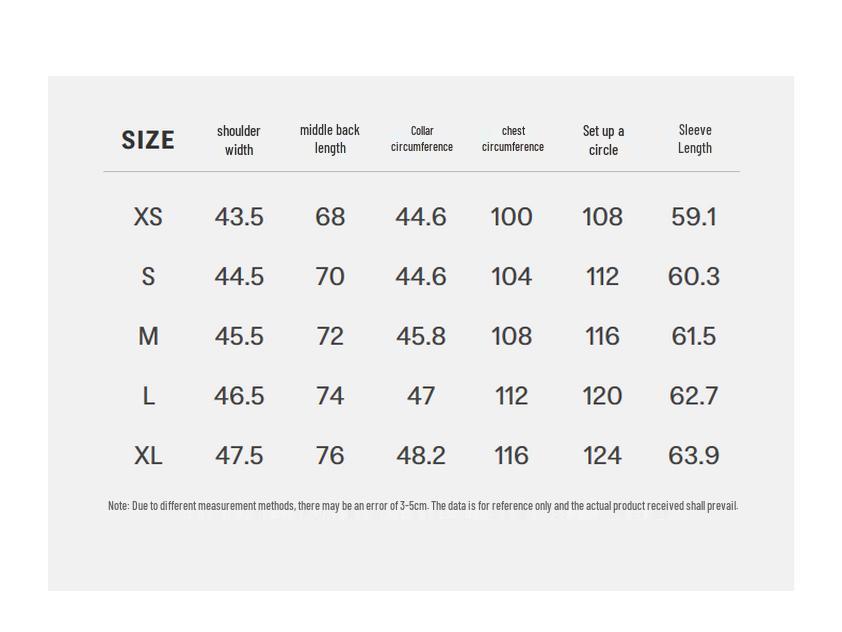
Task: Select collar circumference value 45.8
Action: [x=421, y=337]
